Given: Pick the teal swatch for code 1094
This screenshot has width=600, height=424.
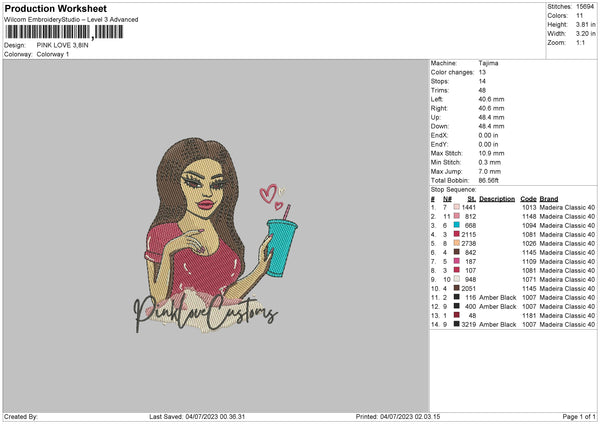Looking at the screenshot, I should click(x=457, y=225).
